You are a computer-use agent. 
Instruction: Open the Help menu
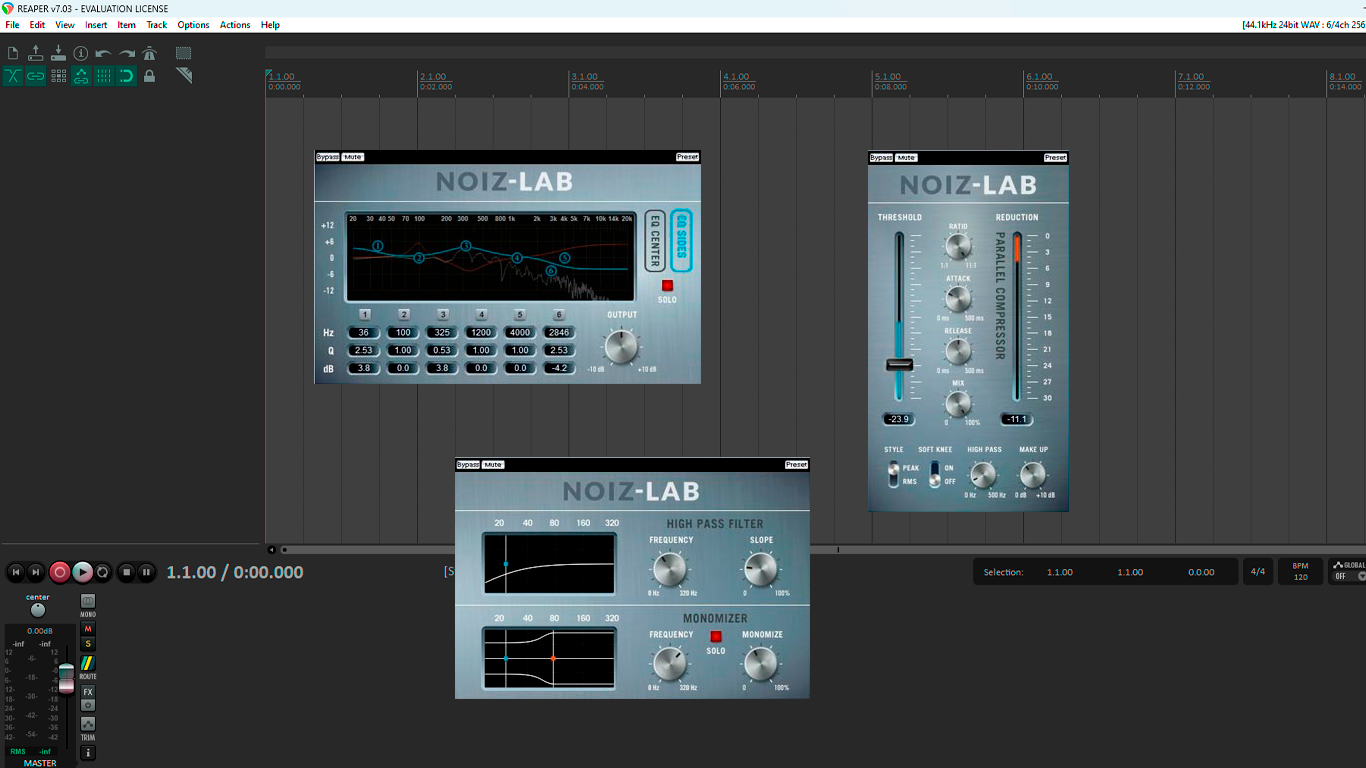point(270,25)
